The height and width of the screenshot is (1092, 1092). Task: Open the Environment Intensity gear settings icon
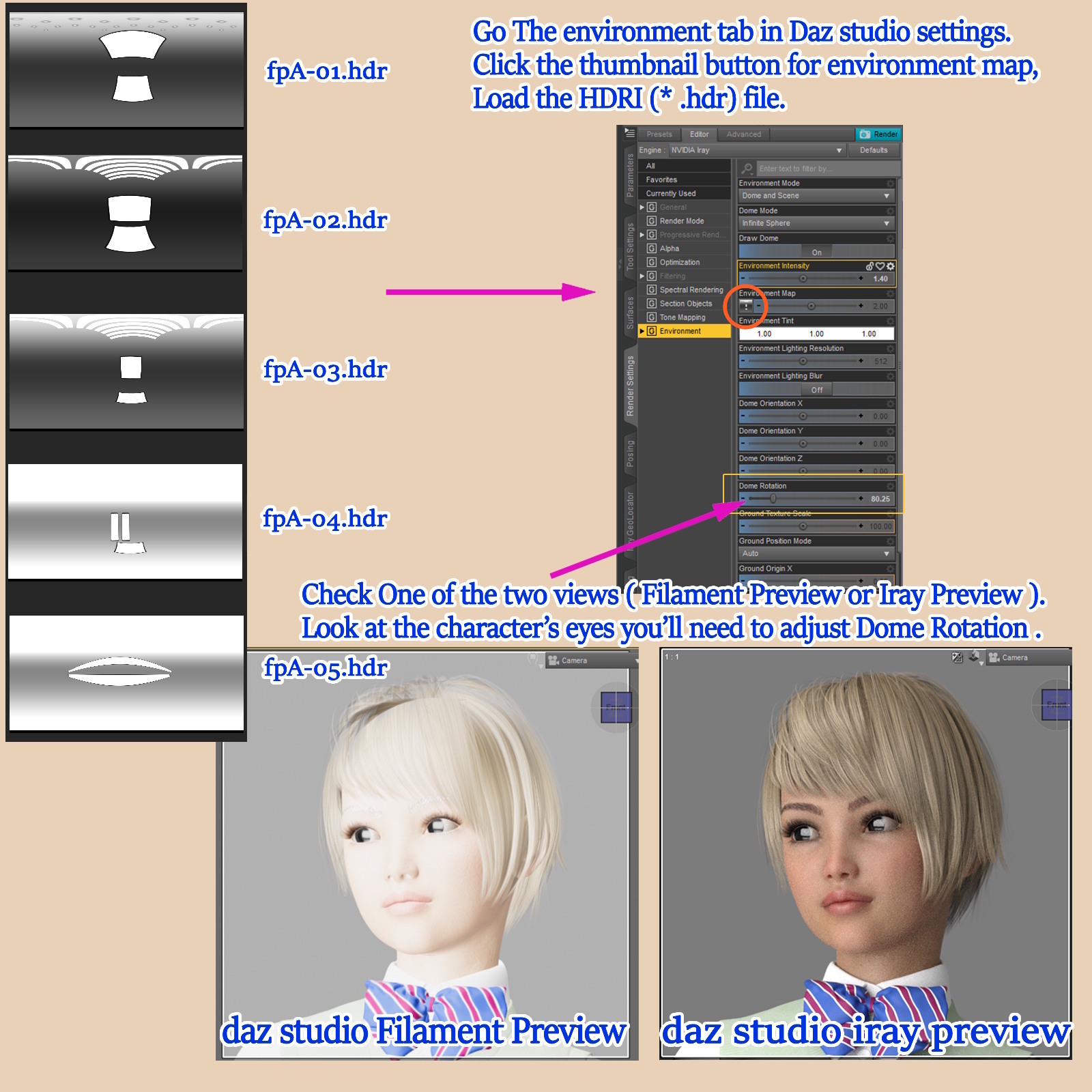[x=890, y=266]
